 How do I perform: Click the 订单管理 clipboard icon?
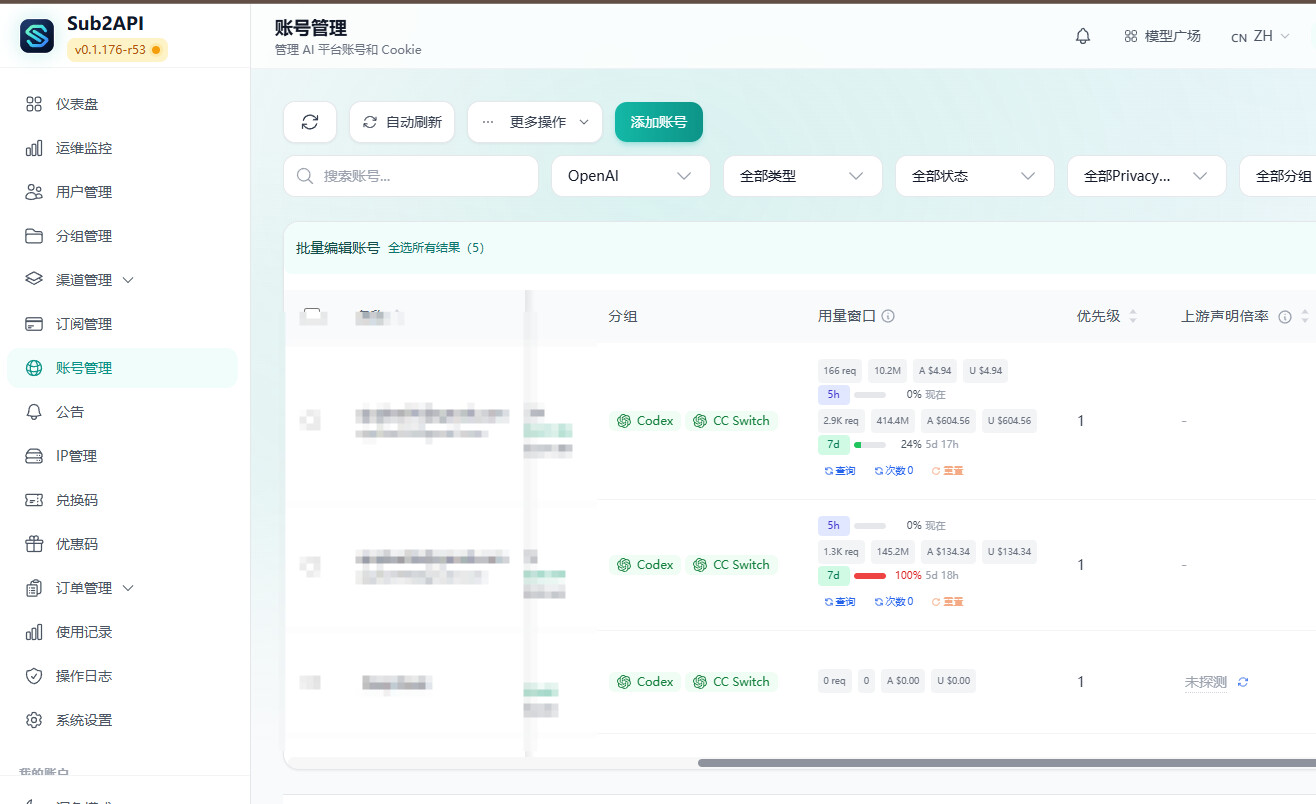(34, 588)
